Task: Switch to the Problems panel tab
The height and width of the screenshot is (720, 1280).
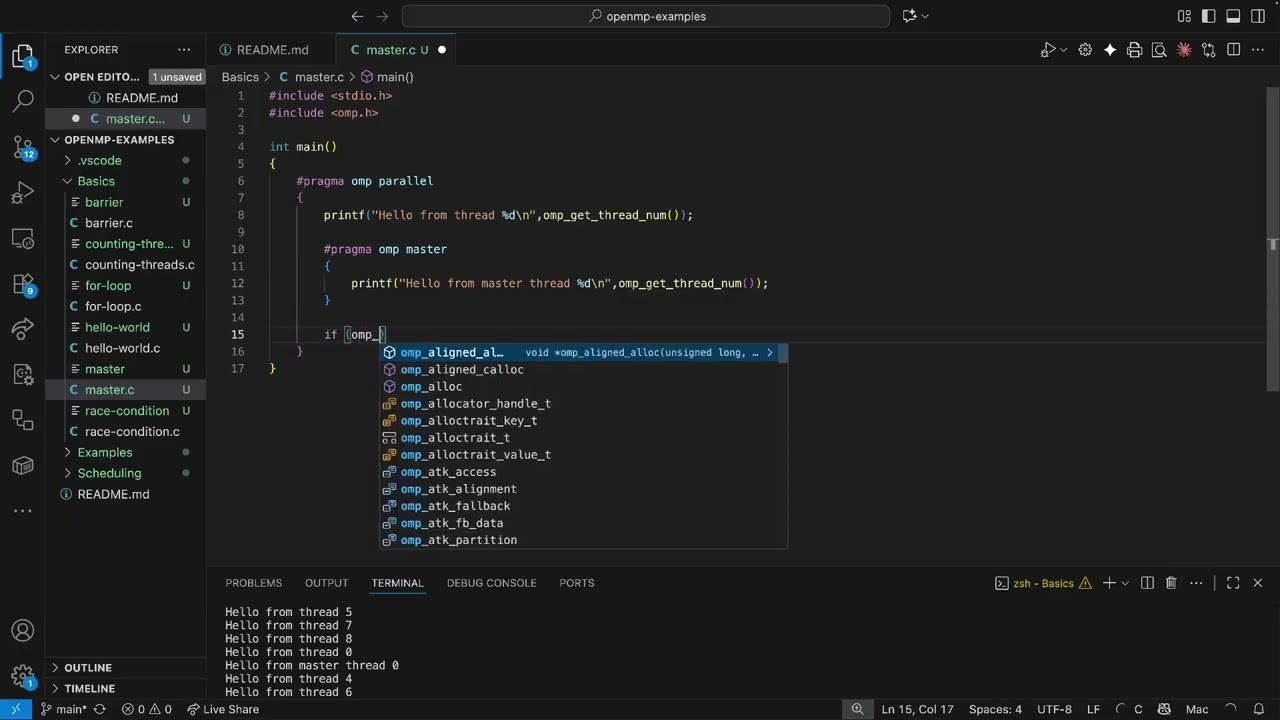Action: [x=254, y=583]
